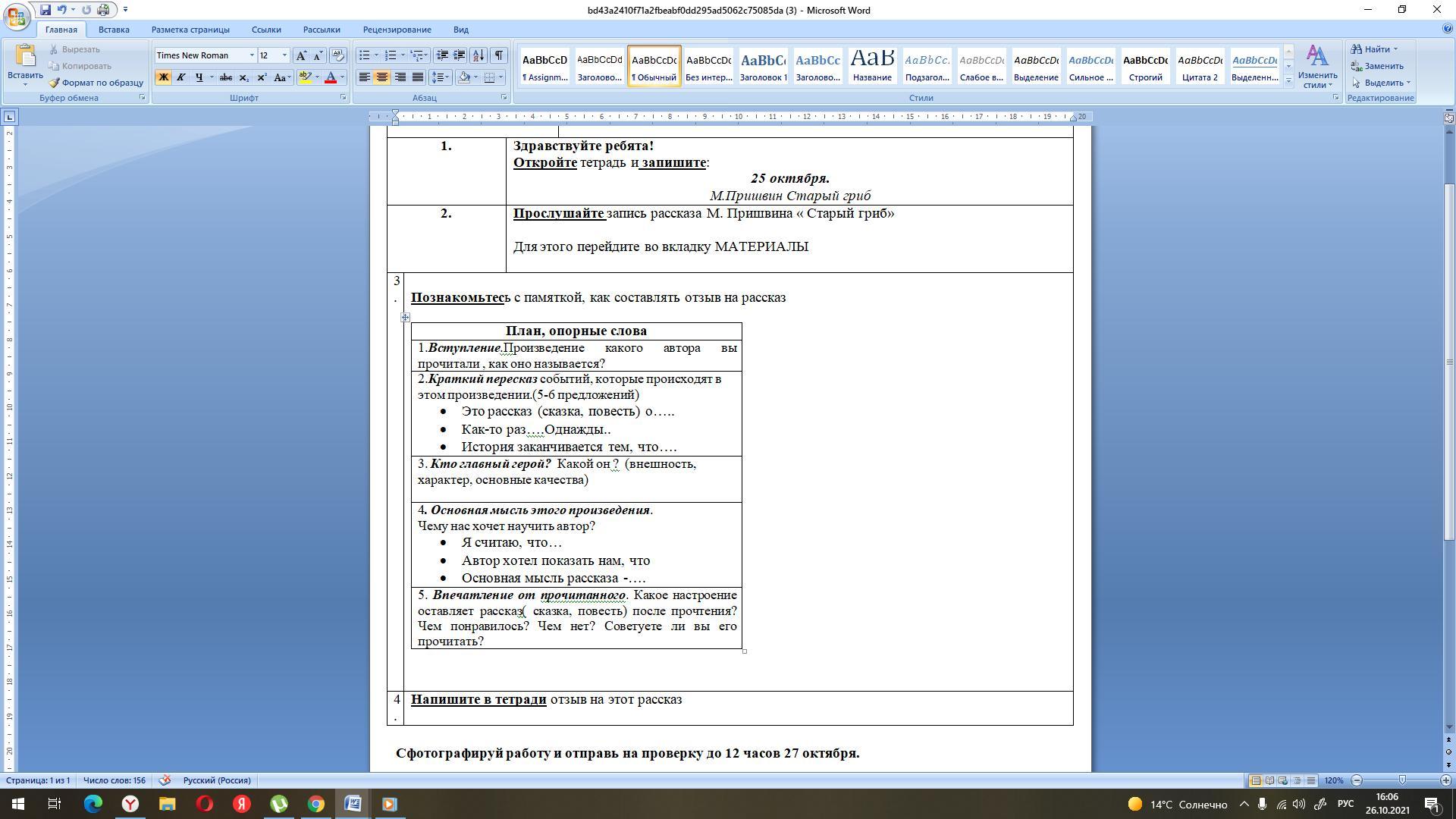Toggle strikethrough text formatting

coord(225,77)
